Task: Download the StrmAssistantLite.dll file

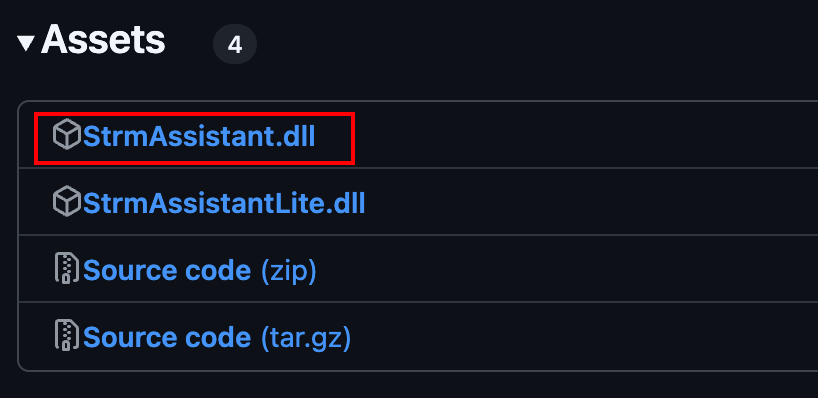Action: [x=224, y=203]
